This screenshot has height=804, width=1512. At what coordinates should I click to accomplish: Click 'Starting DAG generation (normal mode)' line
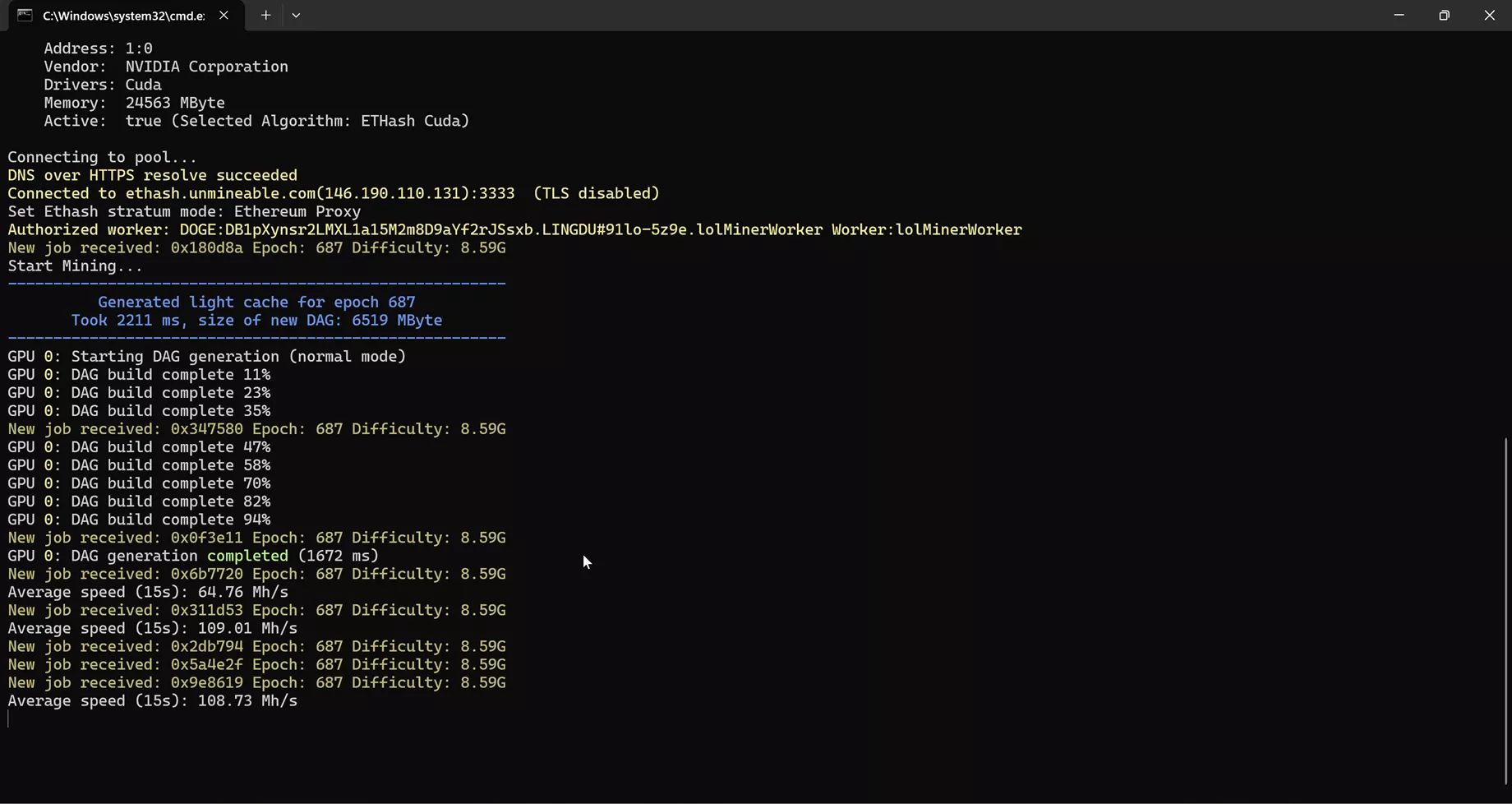[x=207, y=356]
